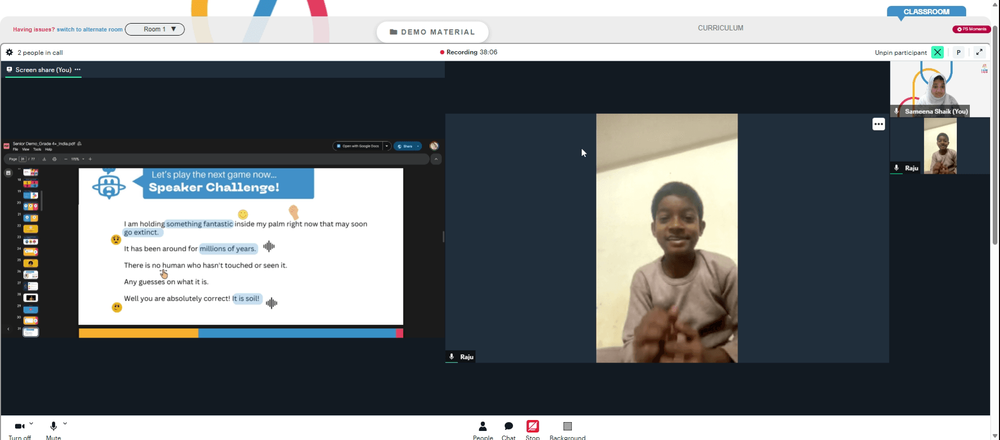Open the File menu in the PDF viewer
The width and height of the screenshot is (1000, 440).
[15, 149]
